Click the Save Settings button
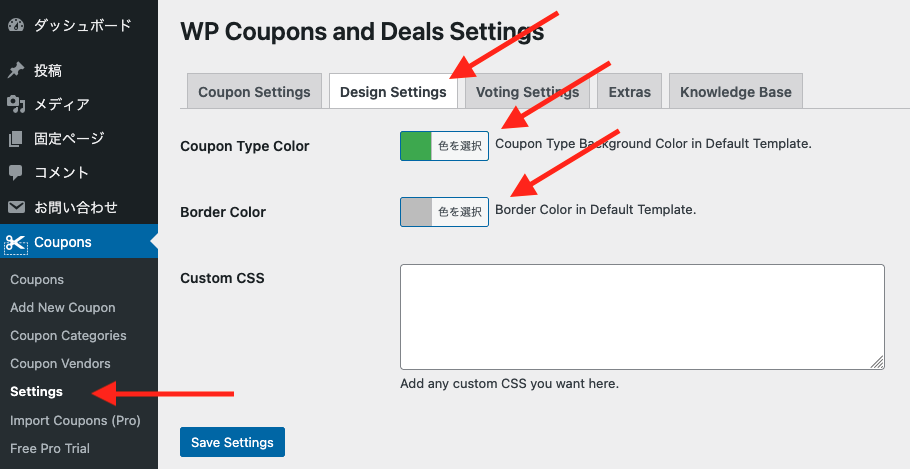 pyautogui.click(x=232, y=442)
